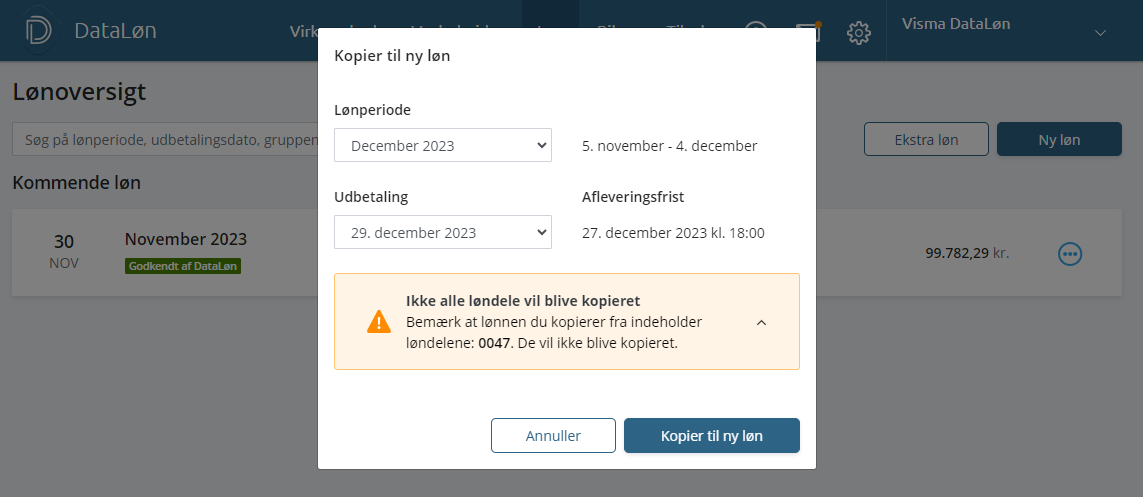Open the settings gear in header

point(859,32)
